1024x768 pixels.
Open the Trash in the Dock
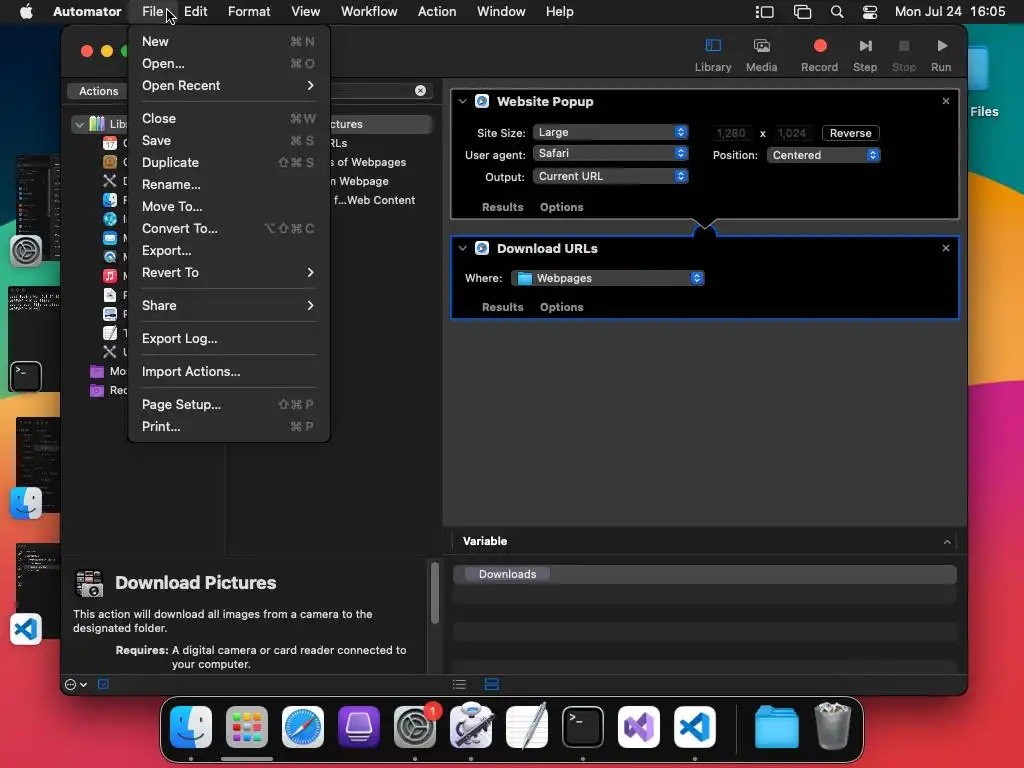point(833,726)
